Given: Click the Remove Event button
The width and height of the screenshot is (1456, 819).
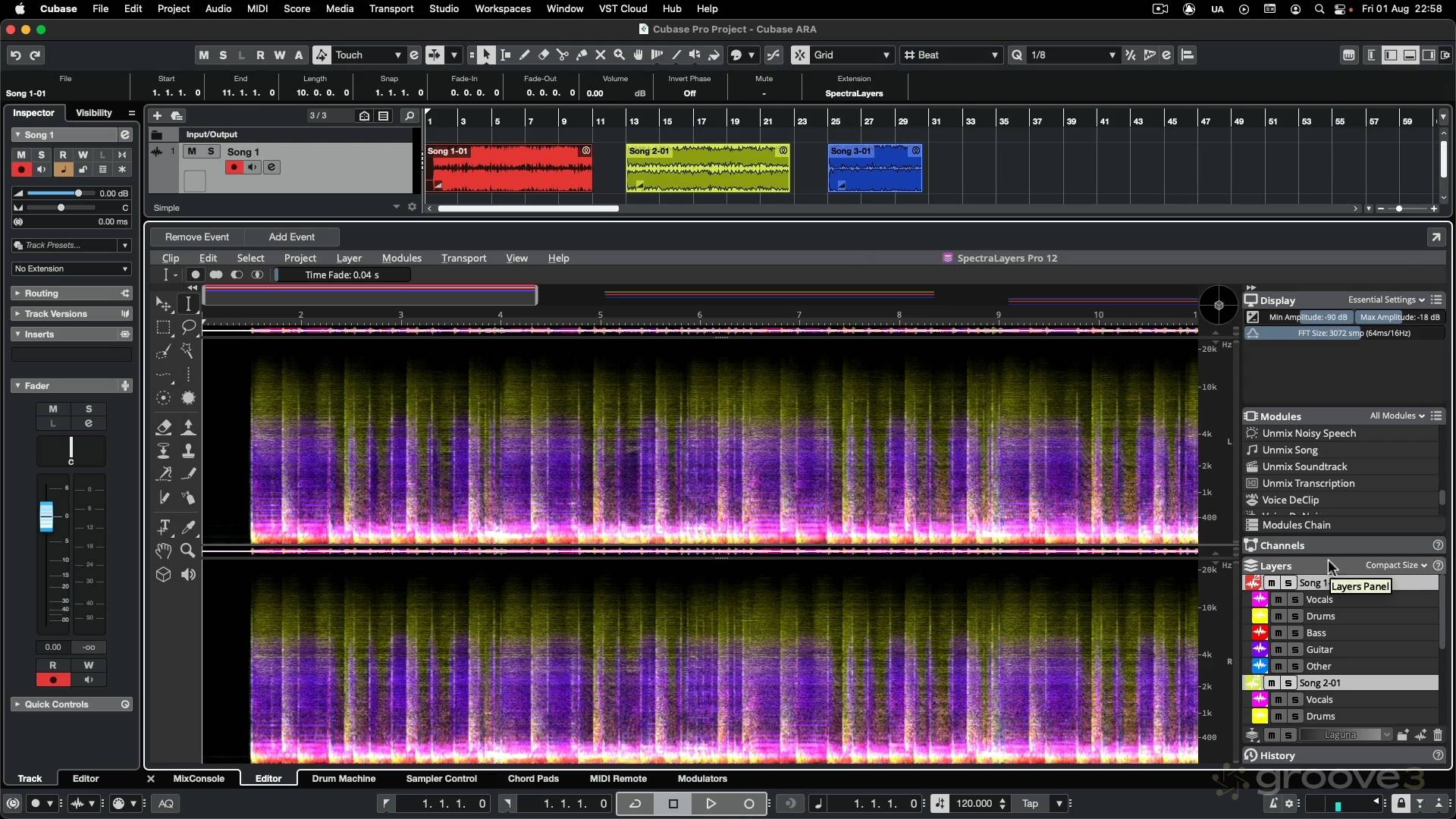Looking at the screenshot, I should (196, 237).
